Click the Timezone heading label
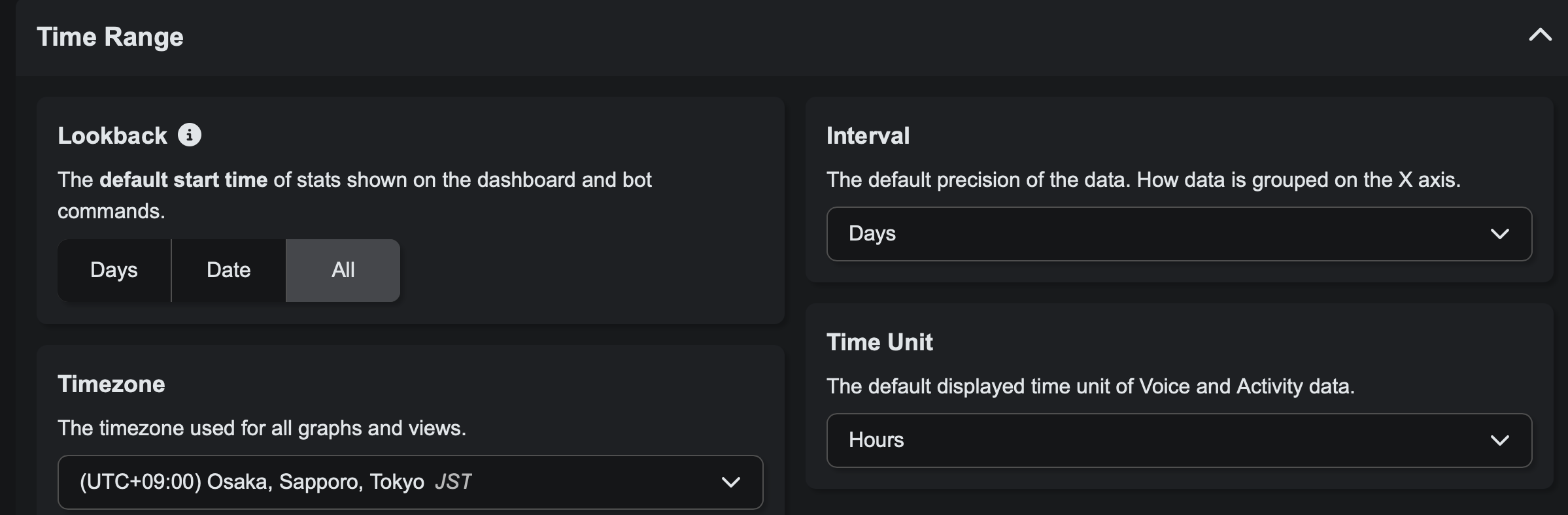 coord(111,384)
